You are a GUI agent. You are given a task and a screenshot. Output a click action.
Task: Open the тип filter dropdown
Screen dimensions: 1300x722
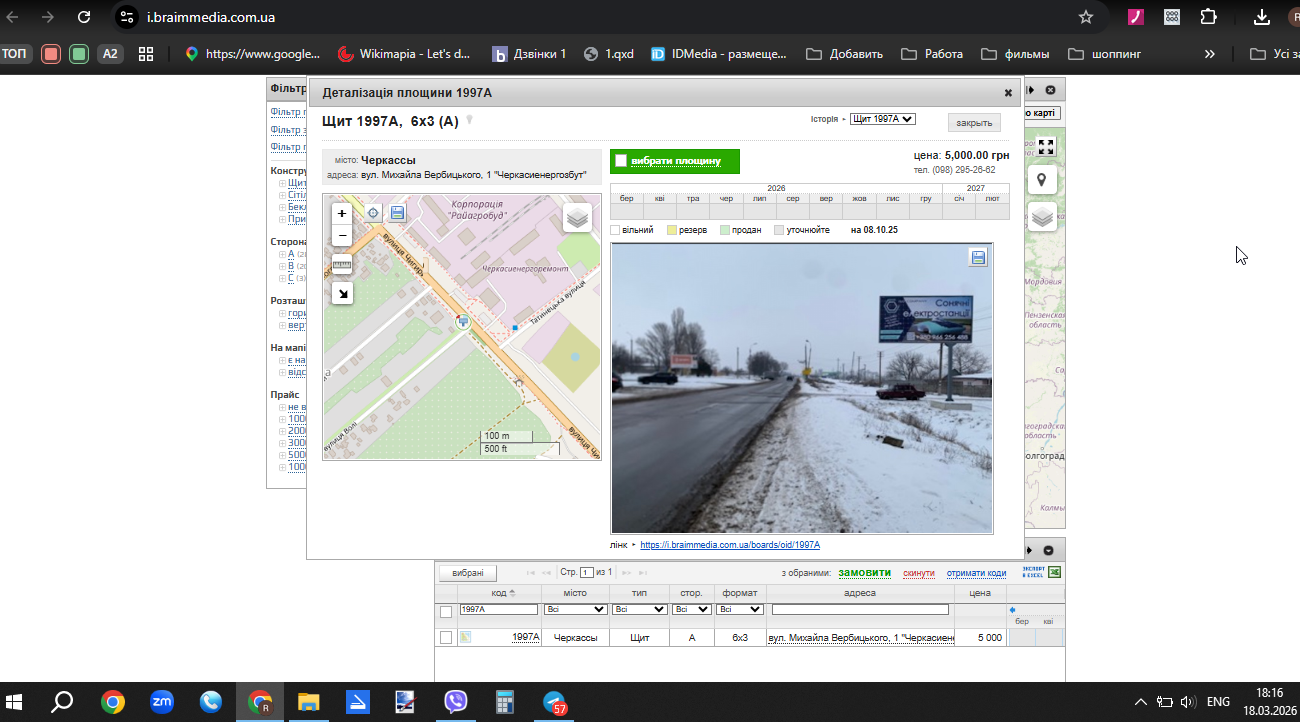click(639, 609)
